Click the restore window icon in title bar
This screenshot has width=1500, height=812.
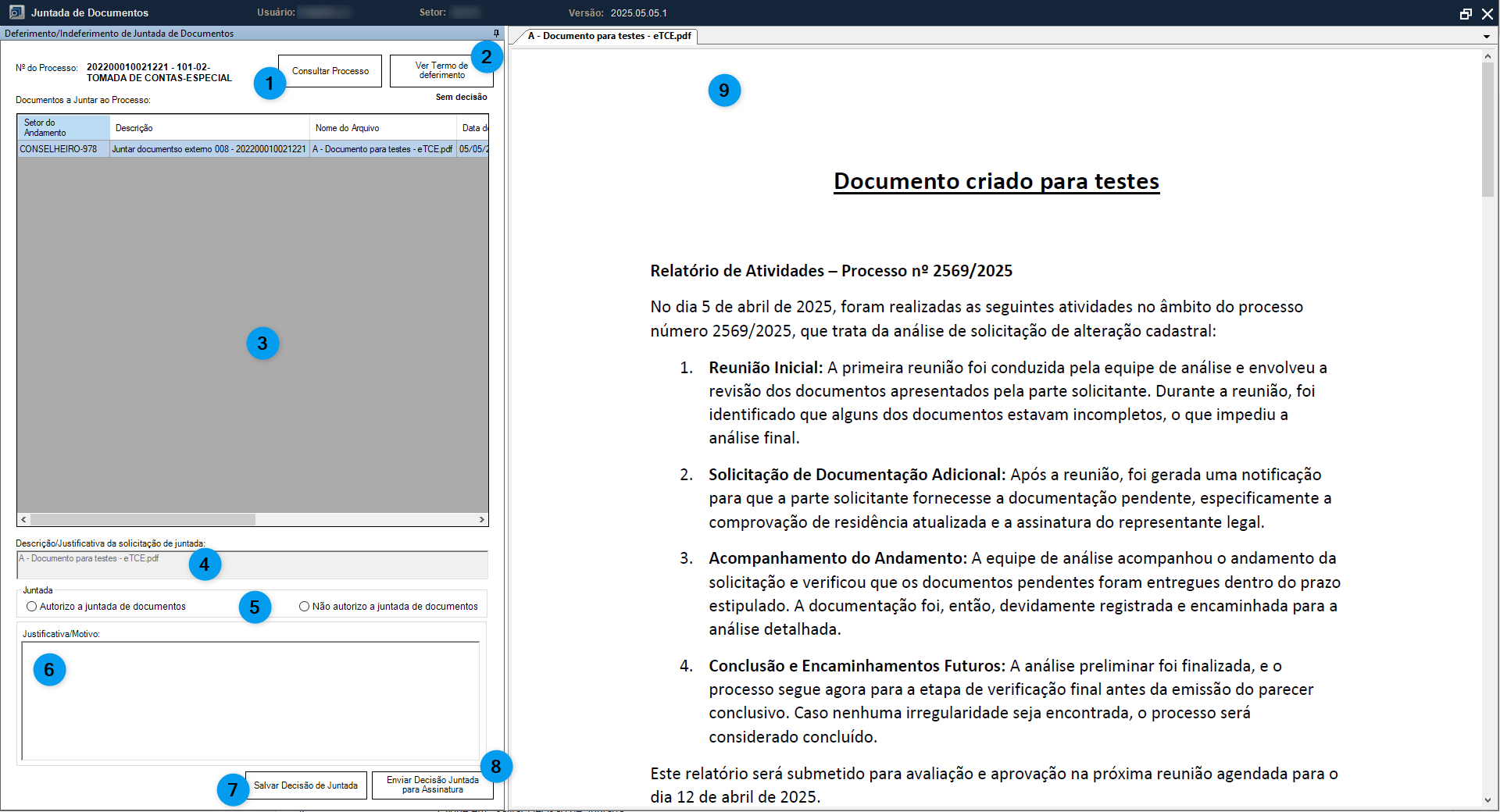1466,13
